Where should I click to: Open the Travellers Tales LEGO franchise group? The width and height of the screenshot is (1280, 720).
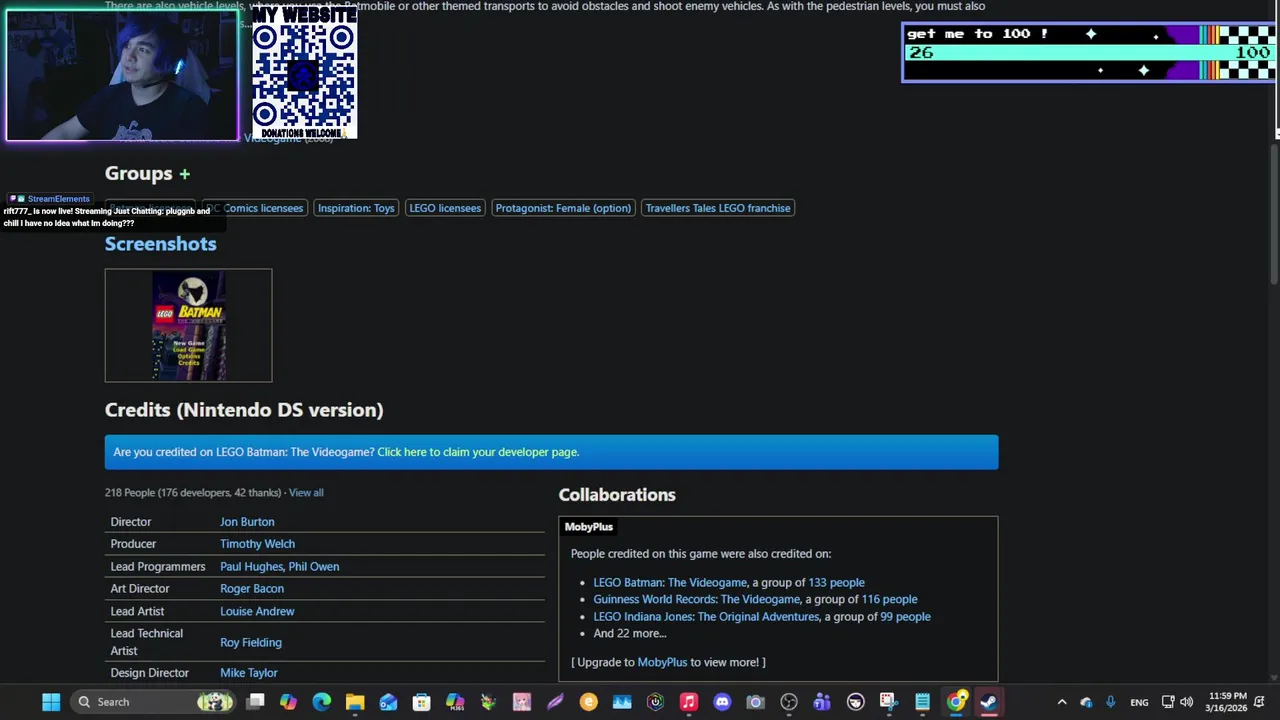point(718,208)
